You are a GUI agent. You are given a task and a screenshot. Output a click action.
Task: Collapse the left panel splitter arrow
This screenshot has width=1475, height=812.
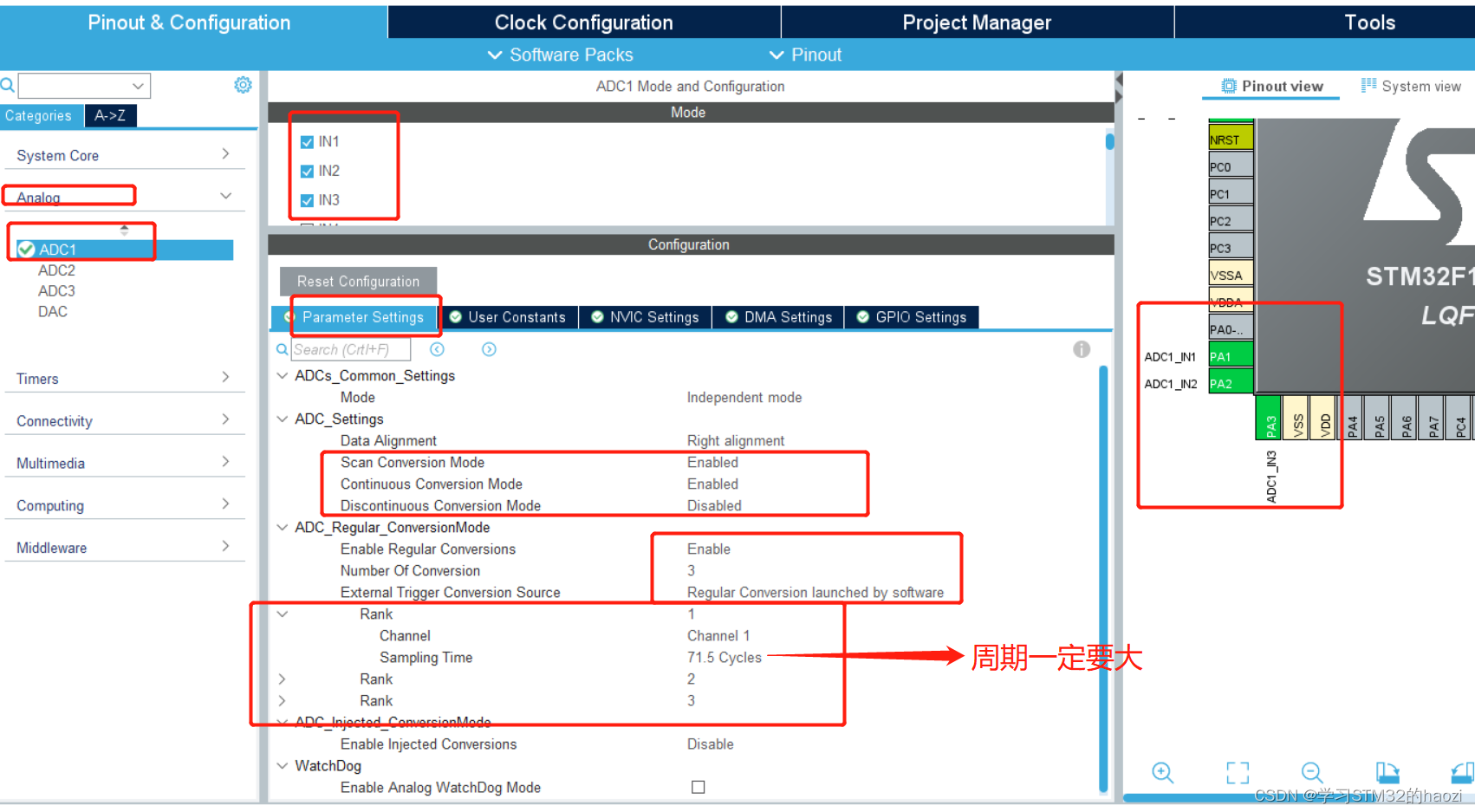point(1119,80)
